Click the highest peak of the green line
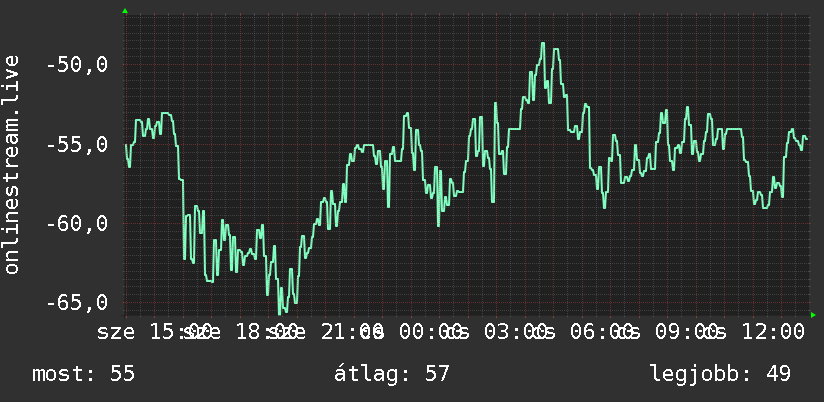Screen dimensions: 824x402 543,44
